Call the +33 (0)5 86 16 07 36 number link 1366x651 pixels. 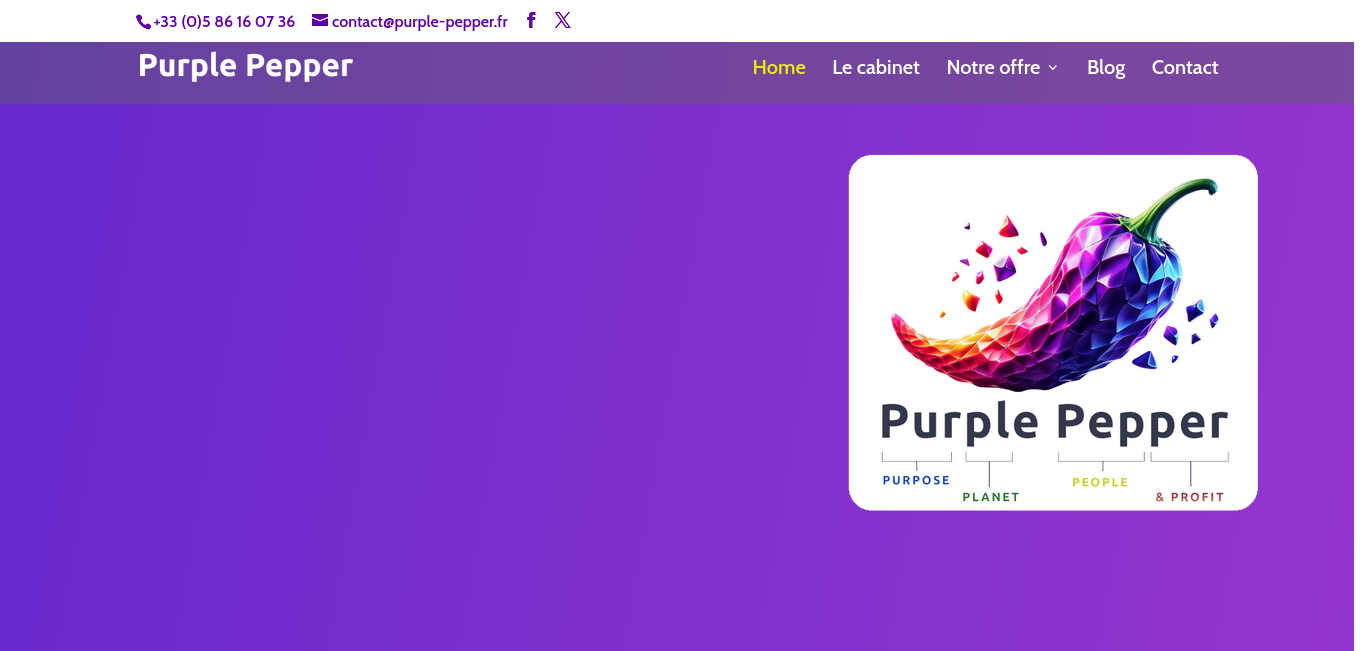coord(224,21)
